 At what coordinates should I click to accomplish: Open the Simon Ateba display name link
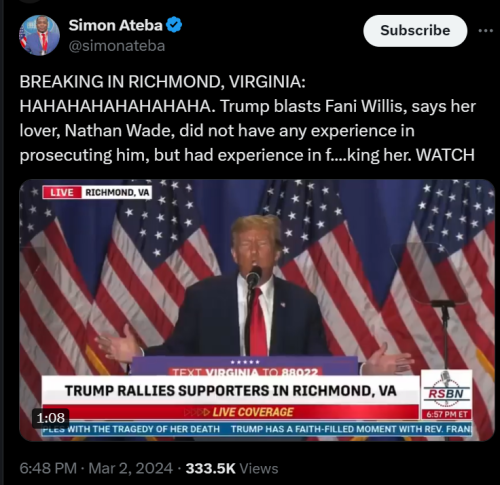(x=115, y=25)
